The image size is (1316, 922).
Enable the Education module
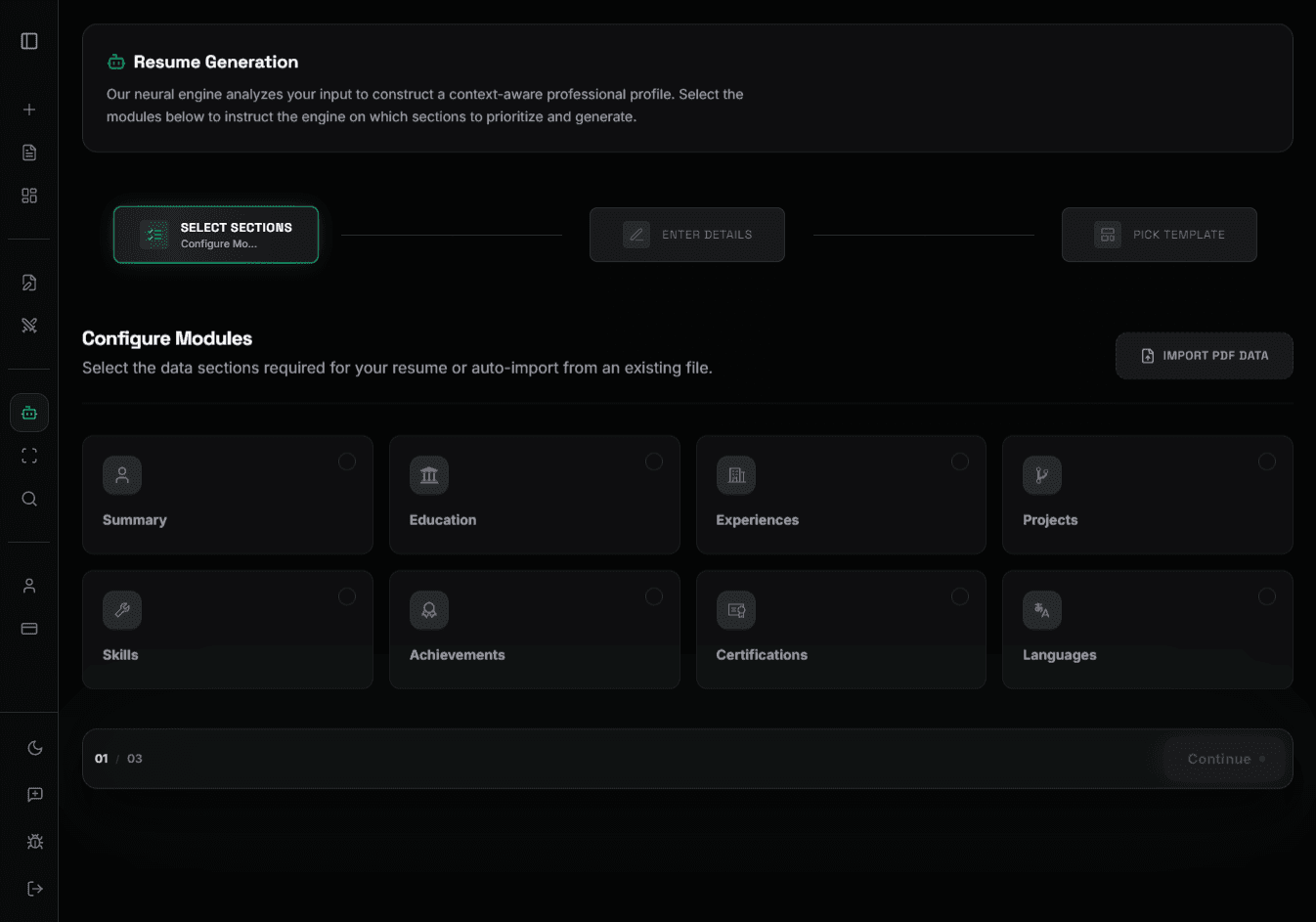(654, 461)
